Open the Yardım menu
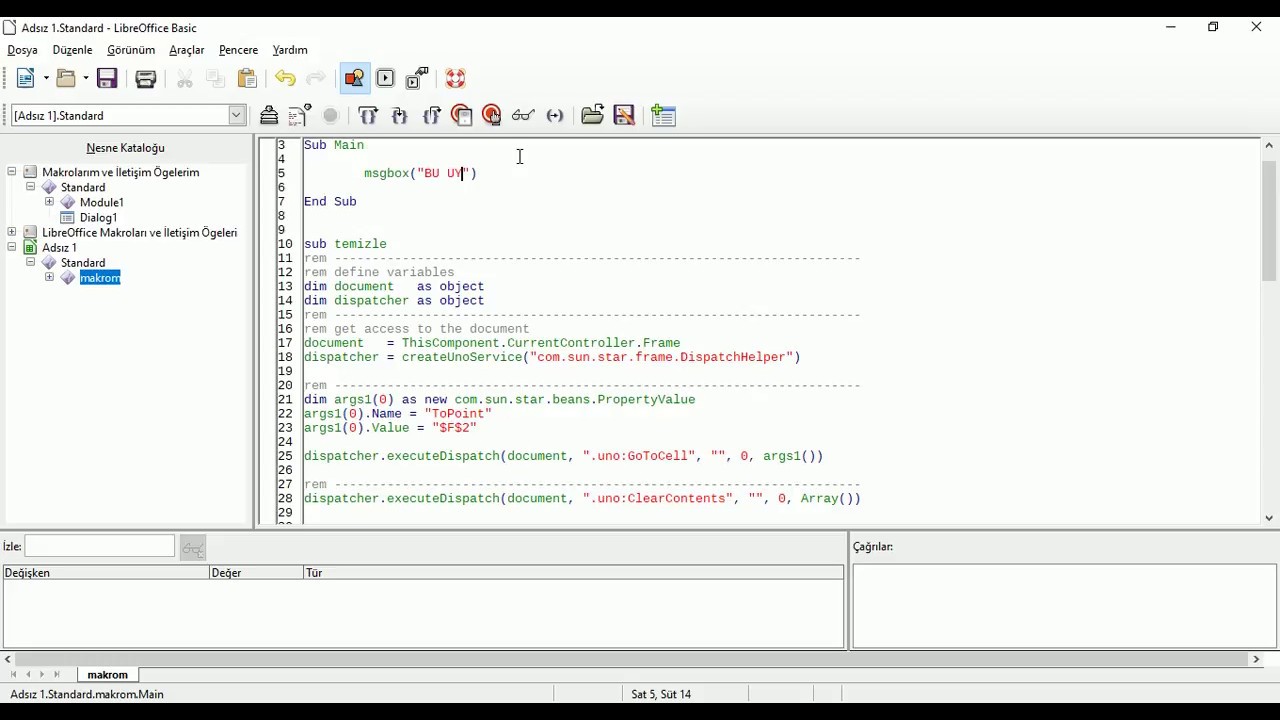This screenshot has height=720, width=1280. [290, 50]
